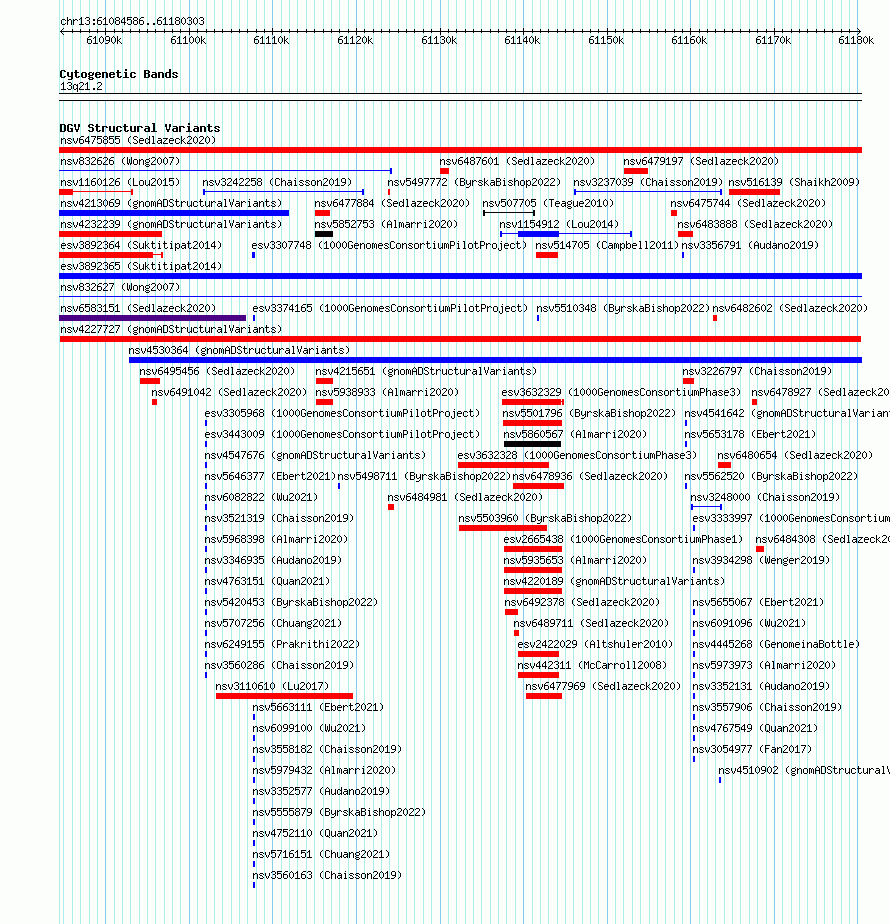Click nsv3237039 (Chaisson2019) label
The image size is (890, 924).
(x=648, y=183)
